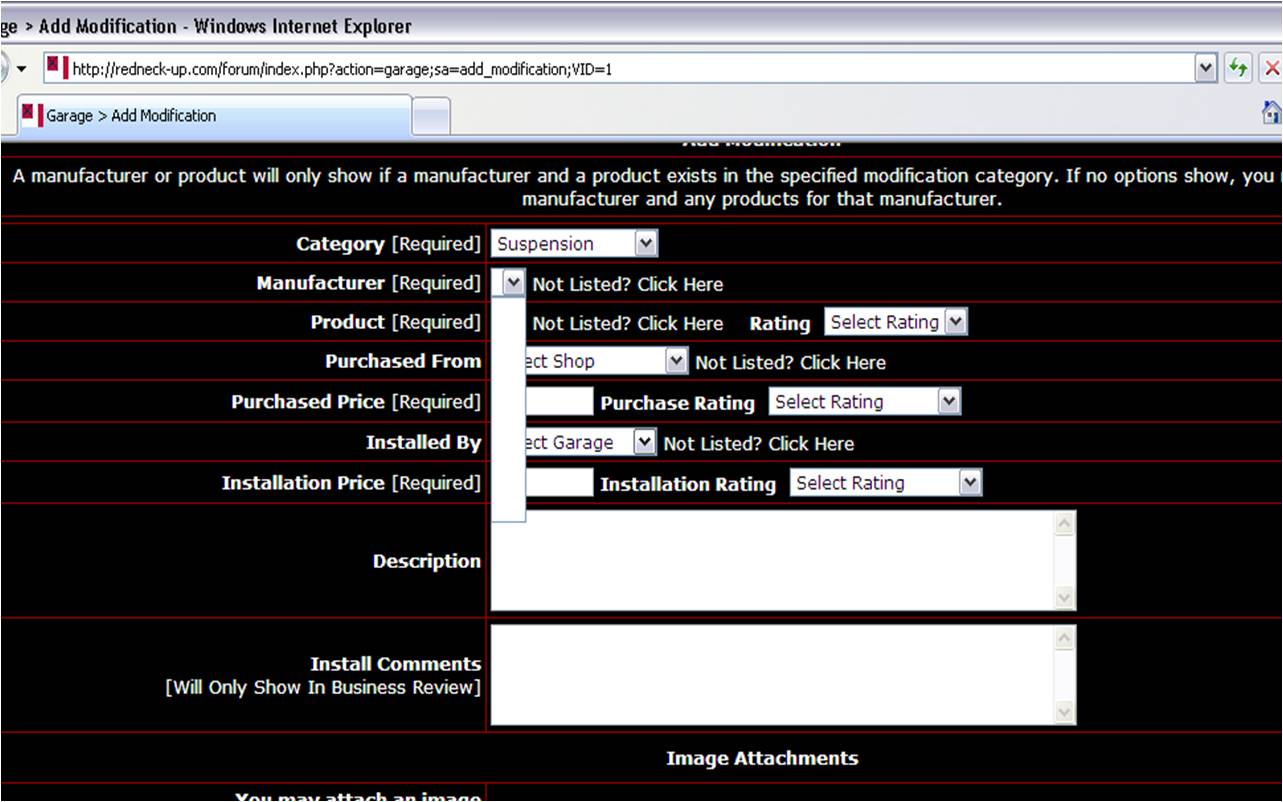Click inside the Description text area
This screenshot has height=802, width=1283.
coord(772,560)
